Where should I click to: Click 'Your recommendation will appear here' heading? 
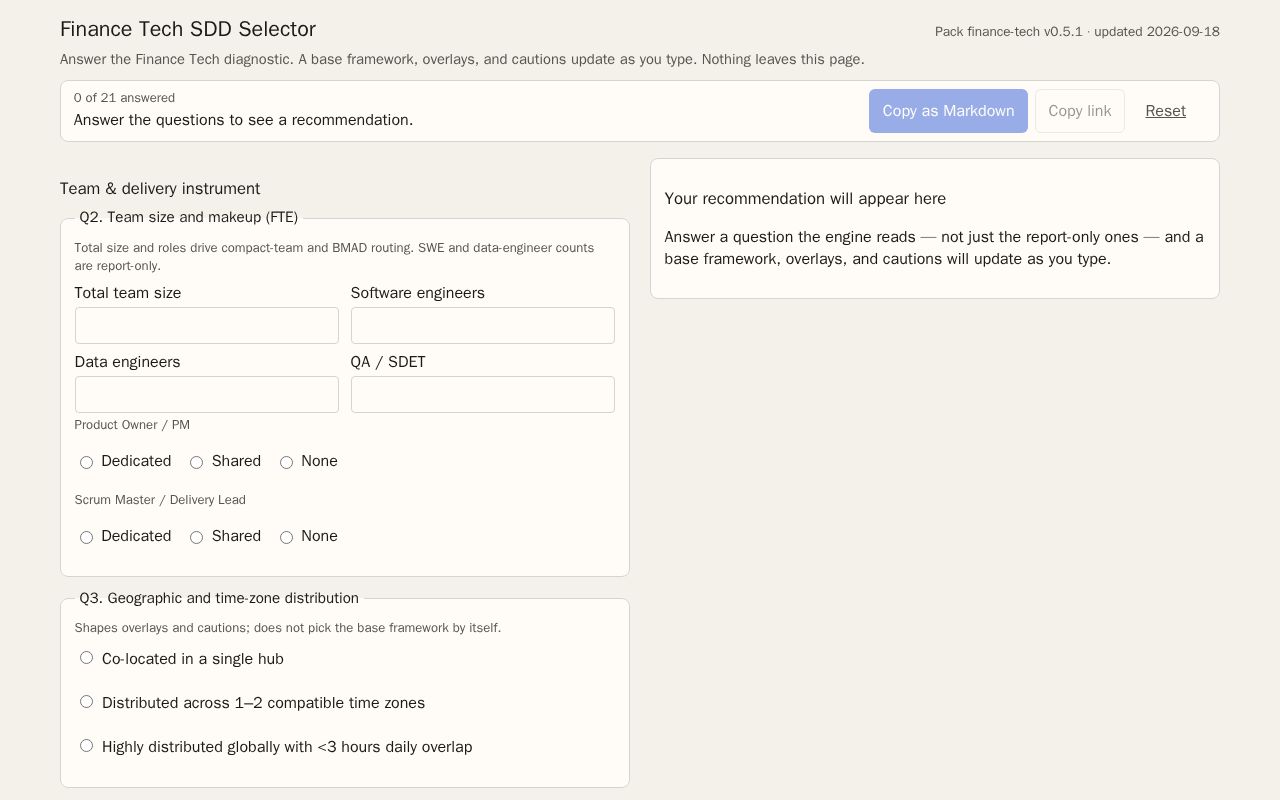coord(805,199)
